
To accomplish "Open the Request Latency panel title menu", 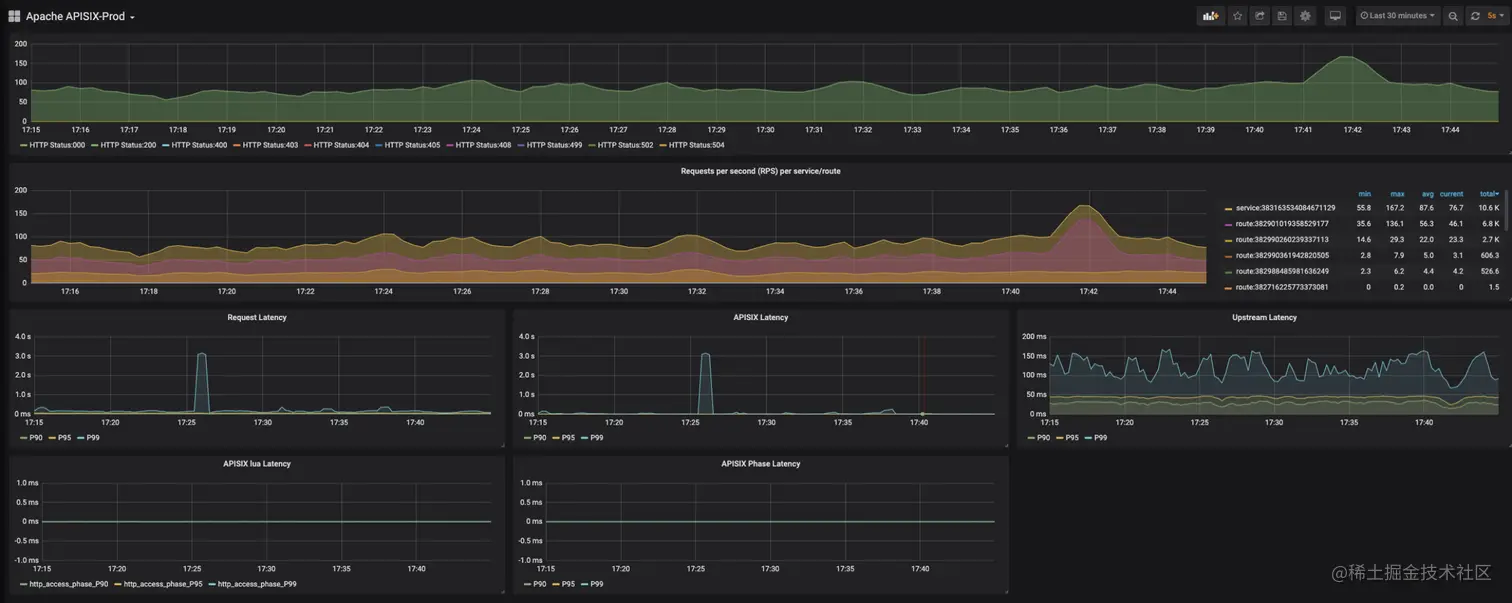I will click(x=257, y=318).
